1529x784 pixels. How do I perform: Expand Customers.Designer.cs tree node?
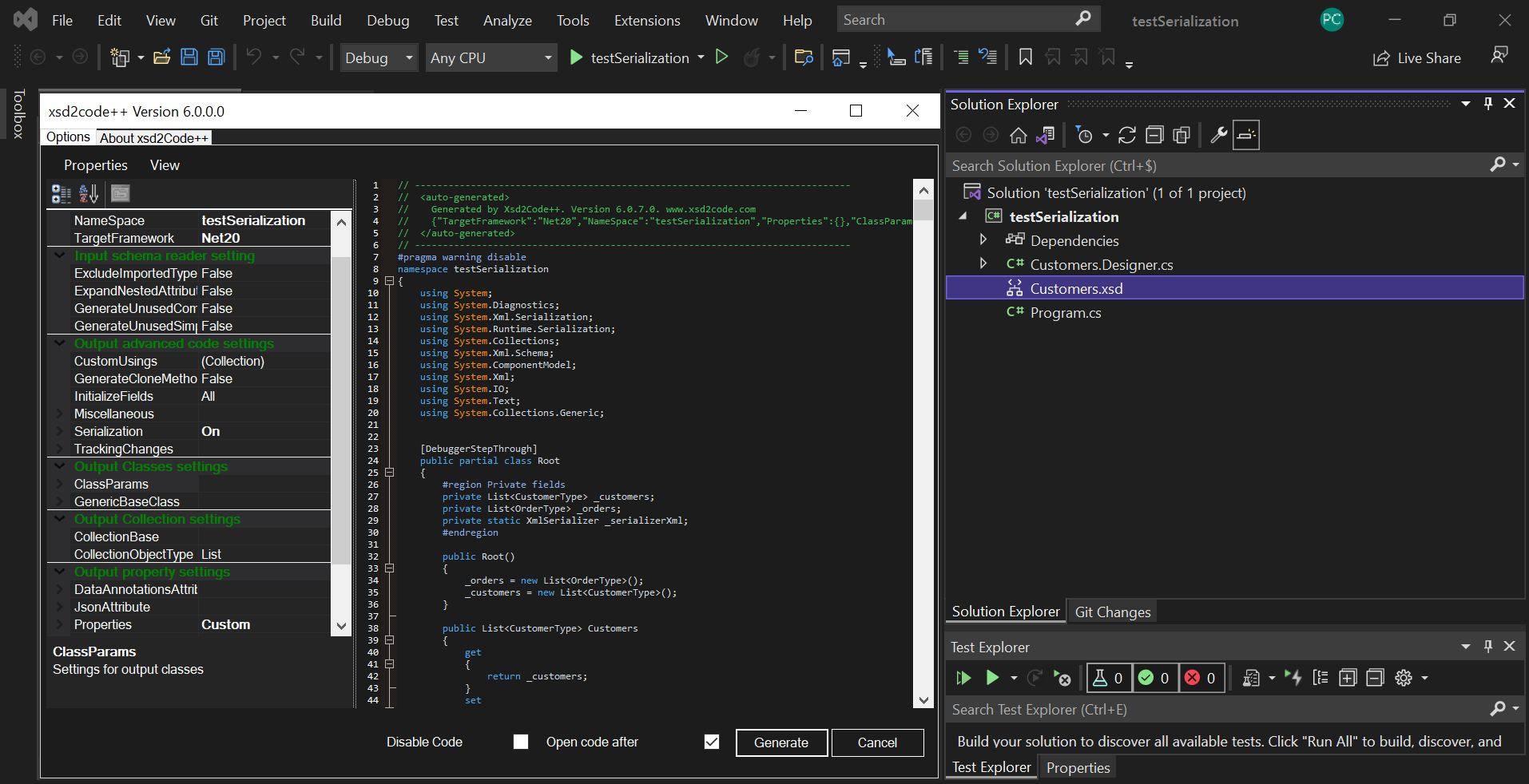983,263
